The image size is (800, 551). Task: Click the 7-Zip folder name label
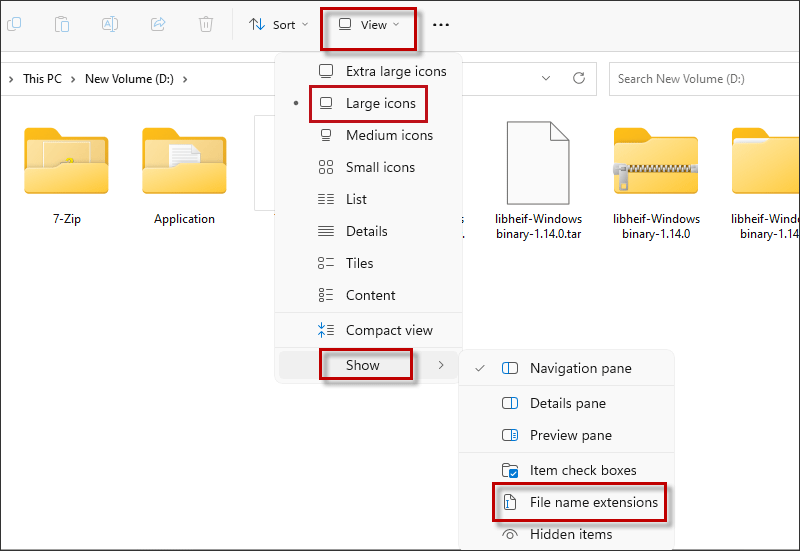point(66,218)
